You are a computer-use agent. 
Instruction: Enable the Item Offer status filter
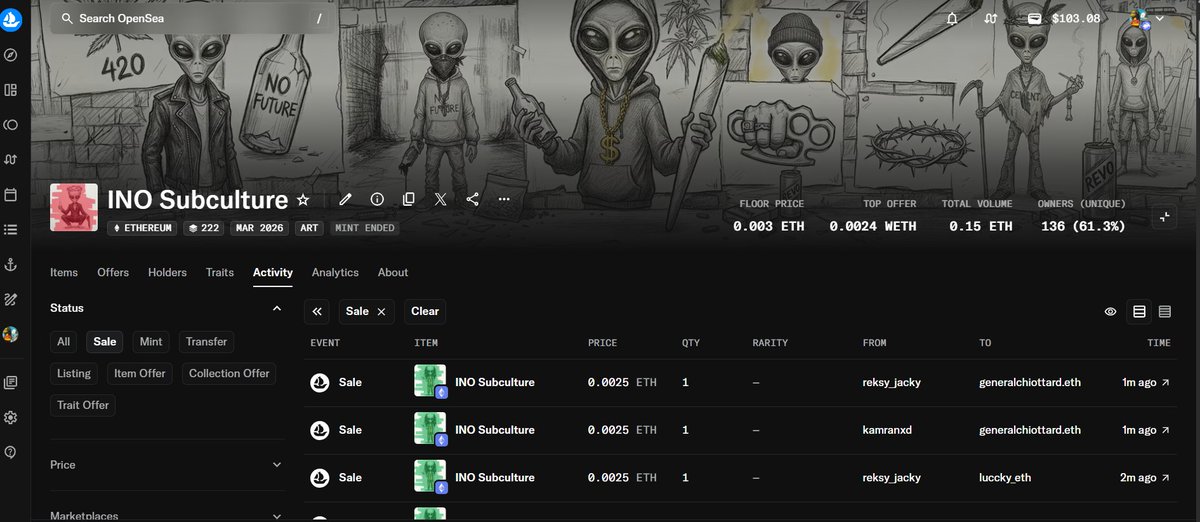[140, 374]
